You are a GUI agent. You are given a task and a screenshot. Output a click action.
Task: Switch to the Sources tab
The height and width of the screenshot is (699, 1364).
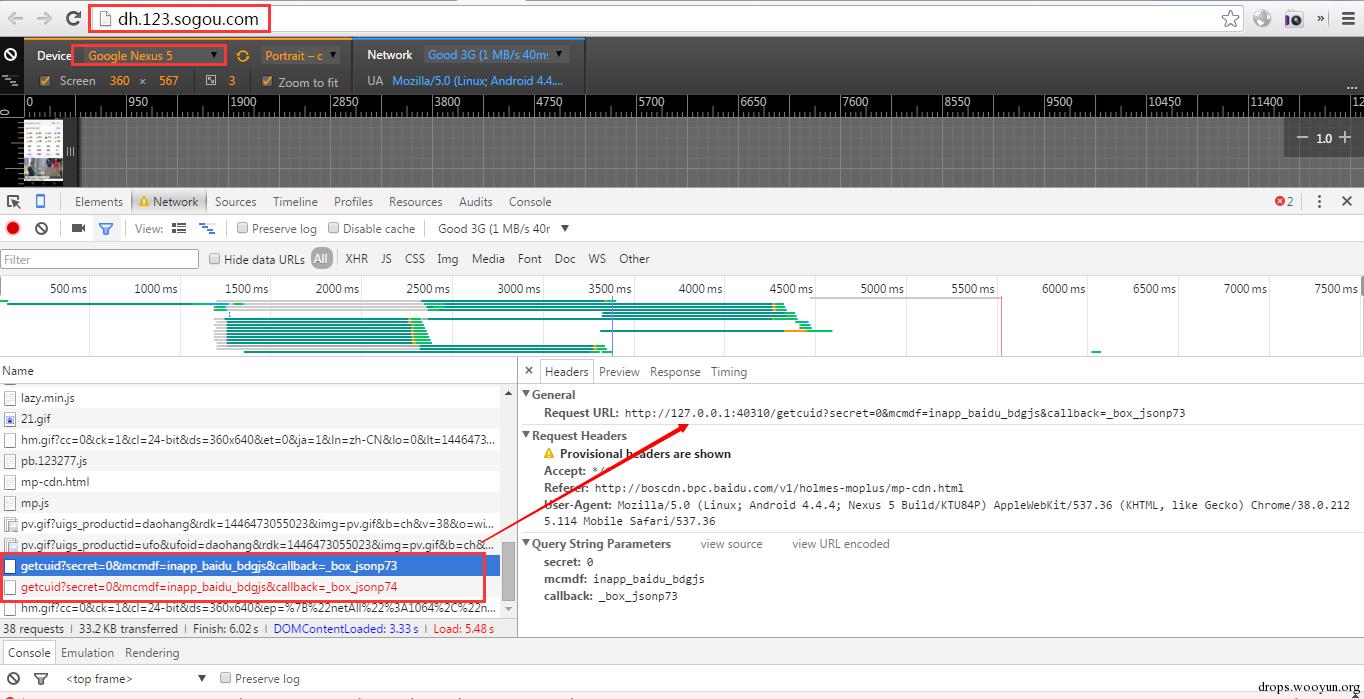(x=235, y=201)
